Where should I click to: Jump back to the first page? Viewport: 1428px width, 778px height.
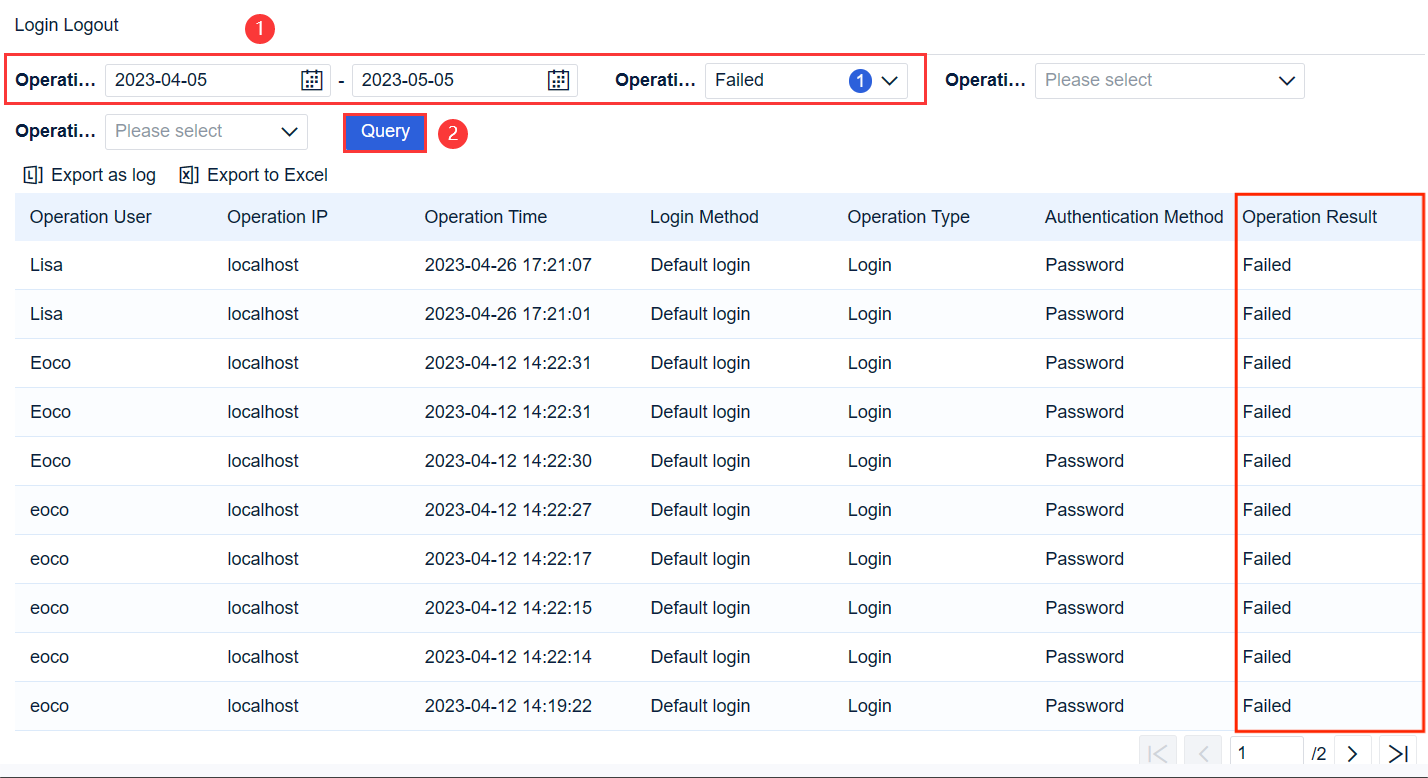(x=1157, y=752)
